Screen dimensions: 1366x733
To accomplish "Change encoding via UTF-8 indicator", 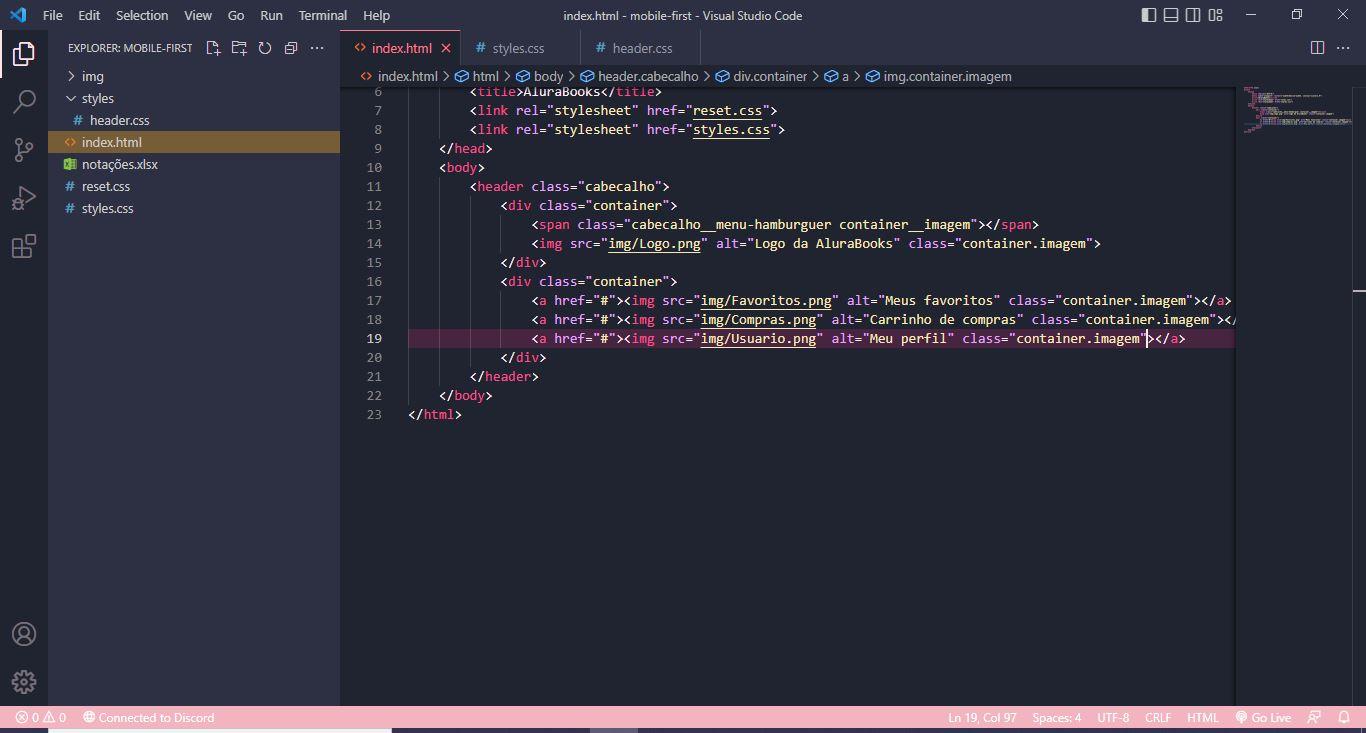I will tap(1113, 718).
